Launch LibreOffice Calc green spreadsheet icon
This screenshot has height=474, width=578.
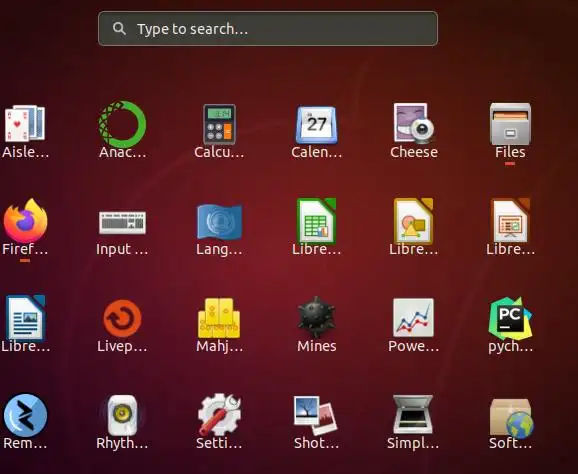(x=317, y=221)
